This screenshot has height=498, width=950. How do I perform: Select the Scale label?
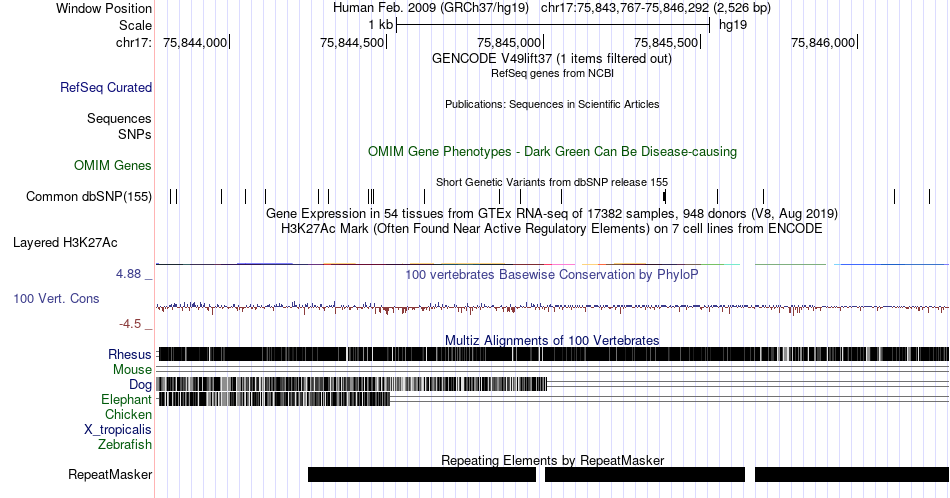[x=135, y=25]
